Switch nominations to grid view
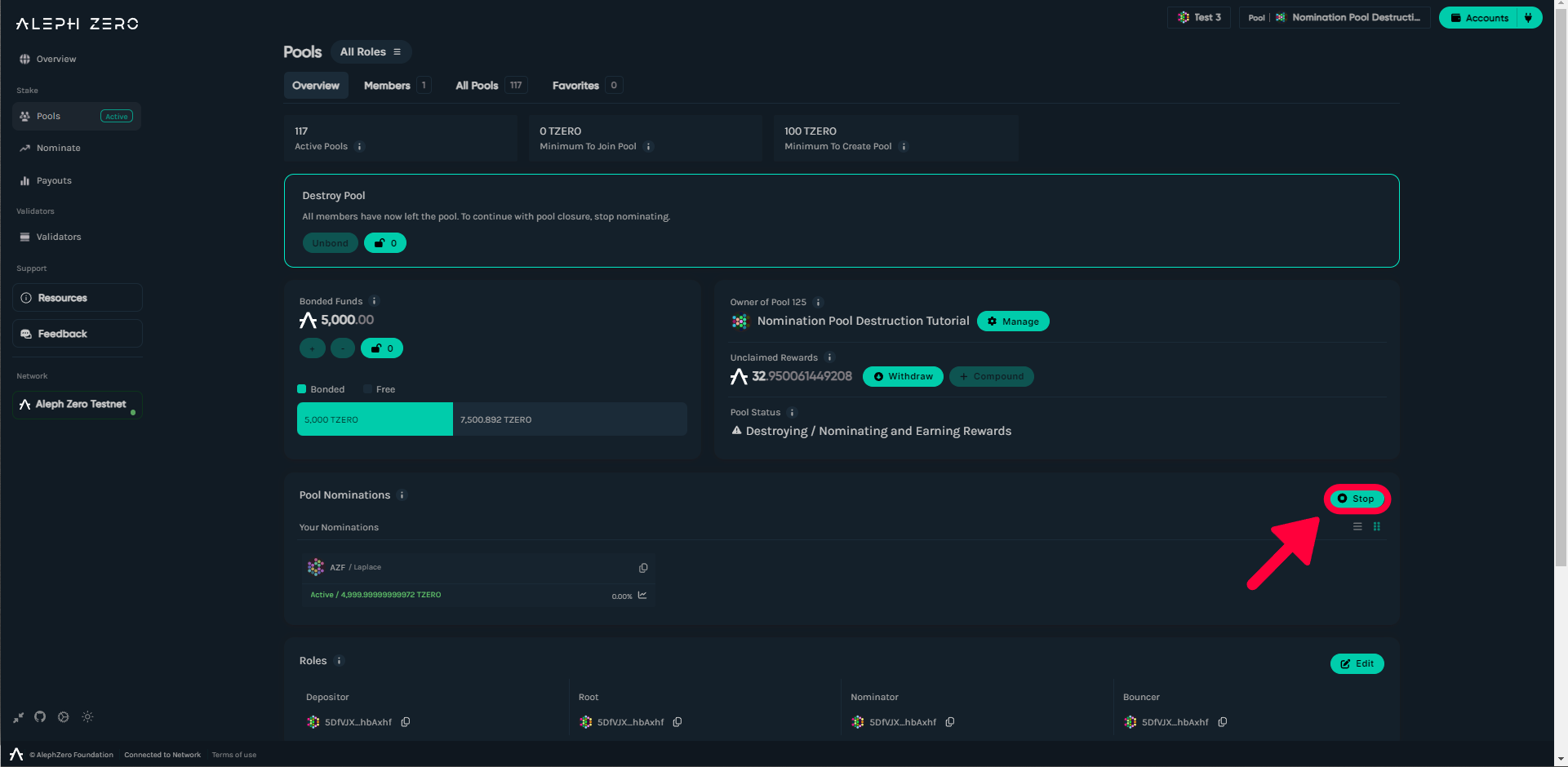 [1377, 527]
